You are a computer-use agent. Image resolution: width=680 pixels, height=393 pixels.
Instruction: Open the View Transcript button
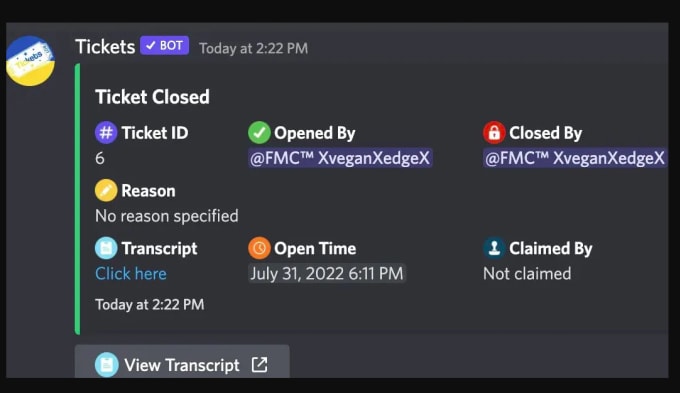tap(182, 362)
